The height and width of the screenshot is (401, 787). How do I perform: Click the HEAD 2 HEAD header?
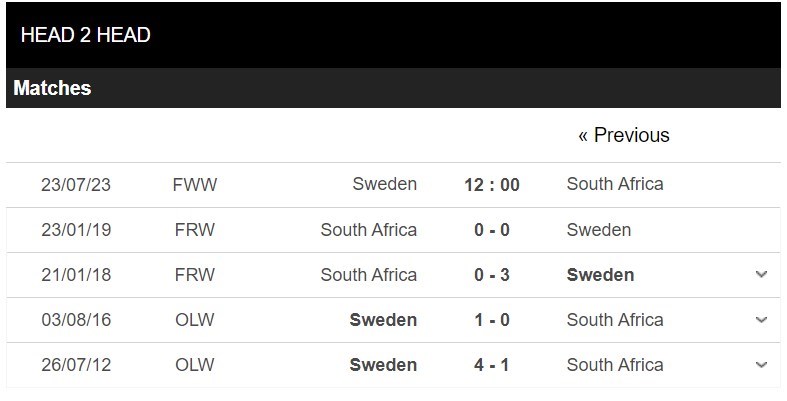[85, 35]
